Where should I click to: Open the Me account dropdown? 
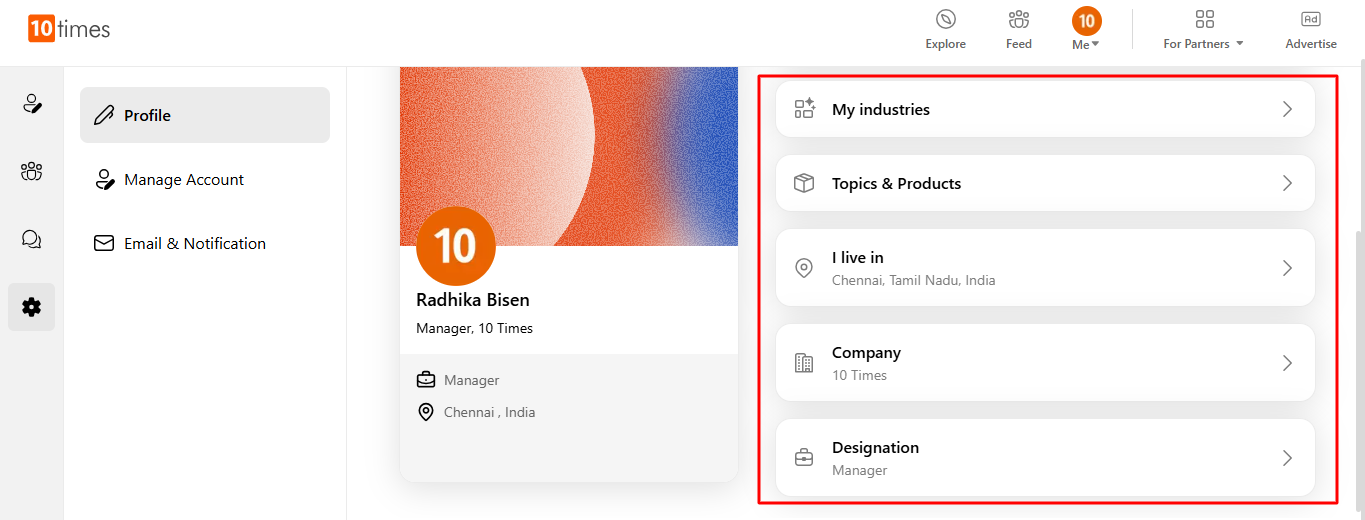1086,30
